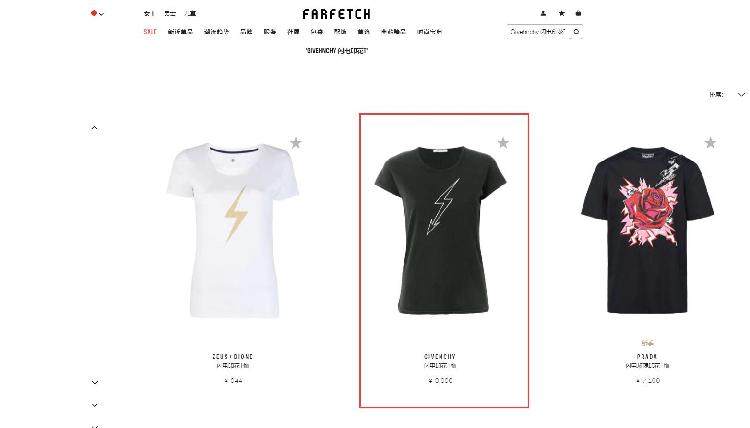Click the search magnifier icon
Screen dimensions: 750x428
576,32
